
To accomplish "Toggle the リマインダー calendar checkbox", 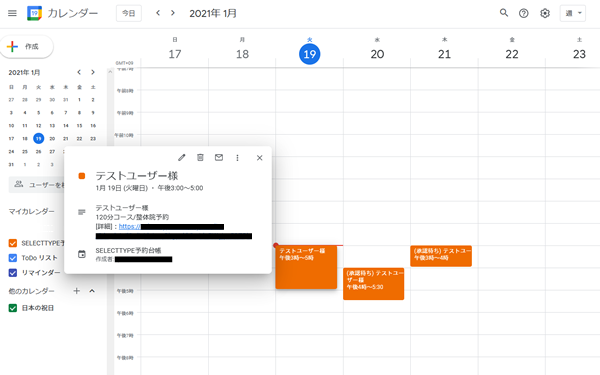I will [x=13, y=273].
